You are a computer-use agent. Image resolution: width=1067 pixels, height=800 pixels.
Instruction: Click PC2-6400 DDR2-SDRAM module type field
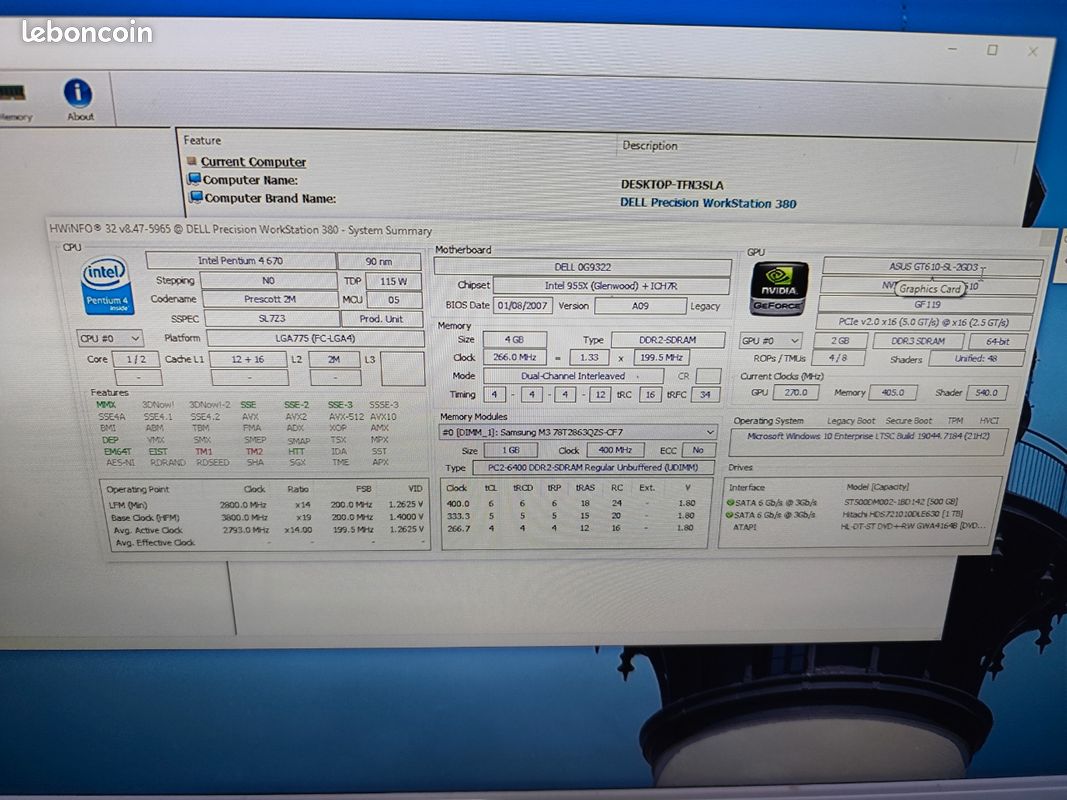593,468
